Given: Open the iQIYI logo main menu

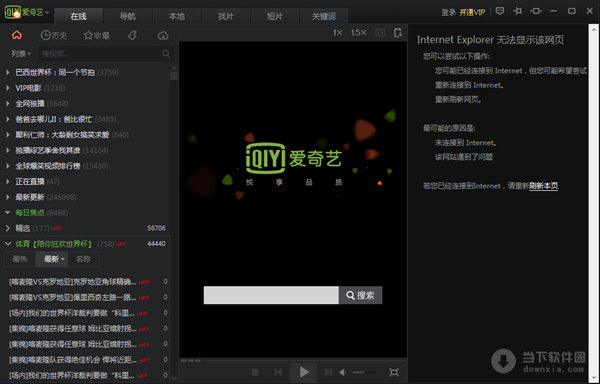Looking at the screenshot, I should (x=27, y=12).
